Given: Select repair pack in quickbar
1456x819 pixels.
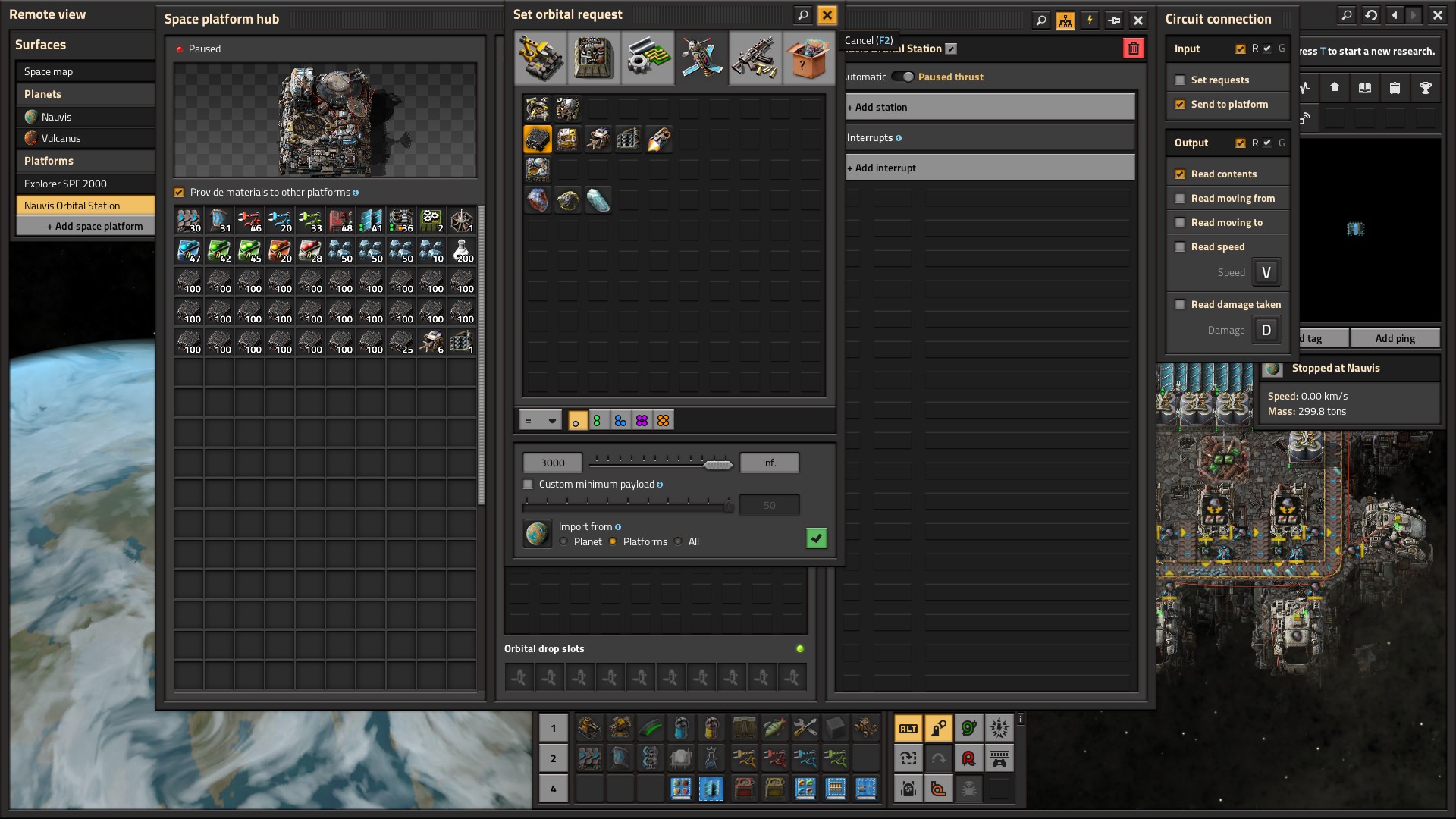Looking at the screenshot, I should pos(805,729).
